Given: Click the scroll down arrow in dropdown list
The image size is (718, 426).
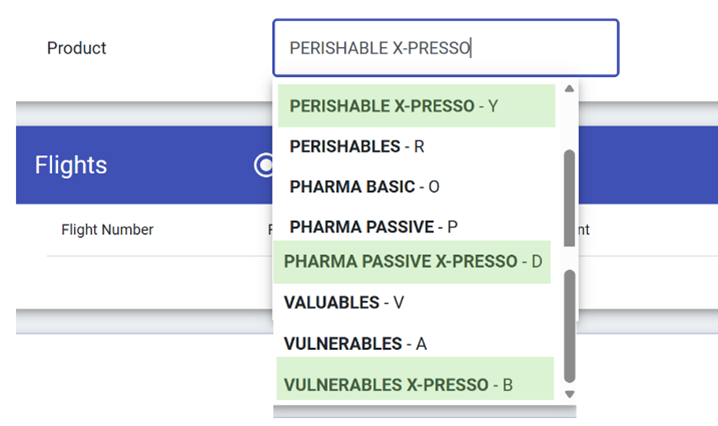Looking at the screenshot, I should [x=569, y=394].
